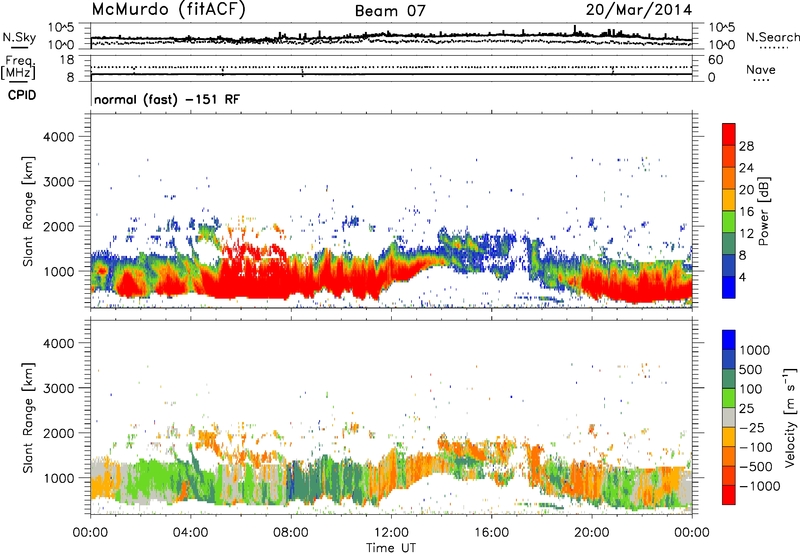Click the -1000 label on Velocity colorbar
This screenshot has height=554, width=800.
pyautogui.click(x=760, y=486)
